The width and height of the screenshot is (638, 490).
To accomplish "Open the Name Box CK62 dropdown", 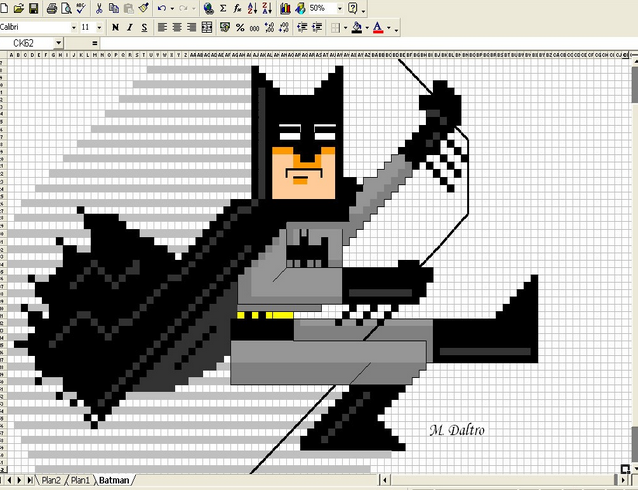I will (59, 43).
